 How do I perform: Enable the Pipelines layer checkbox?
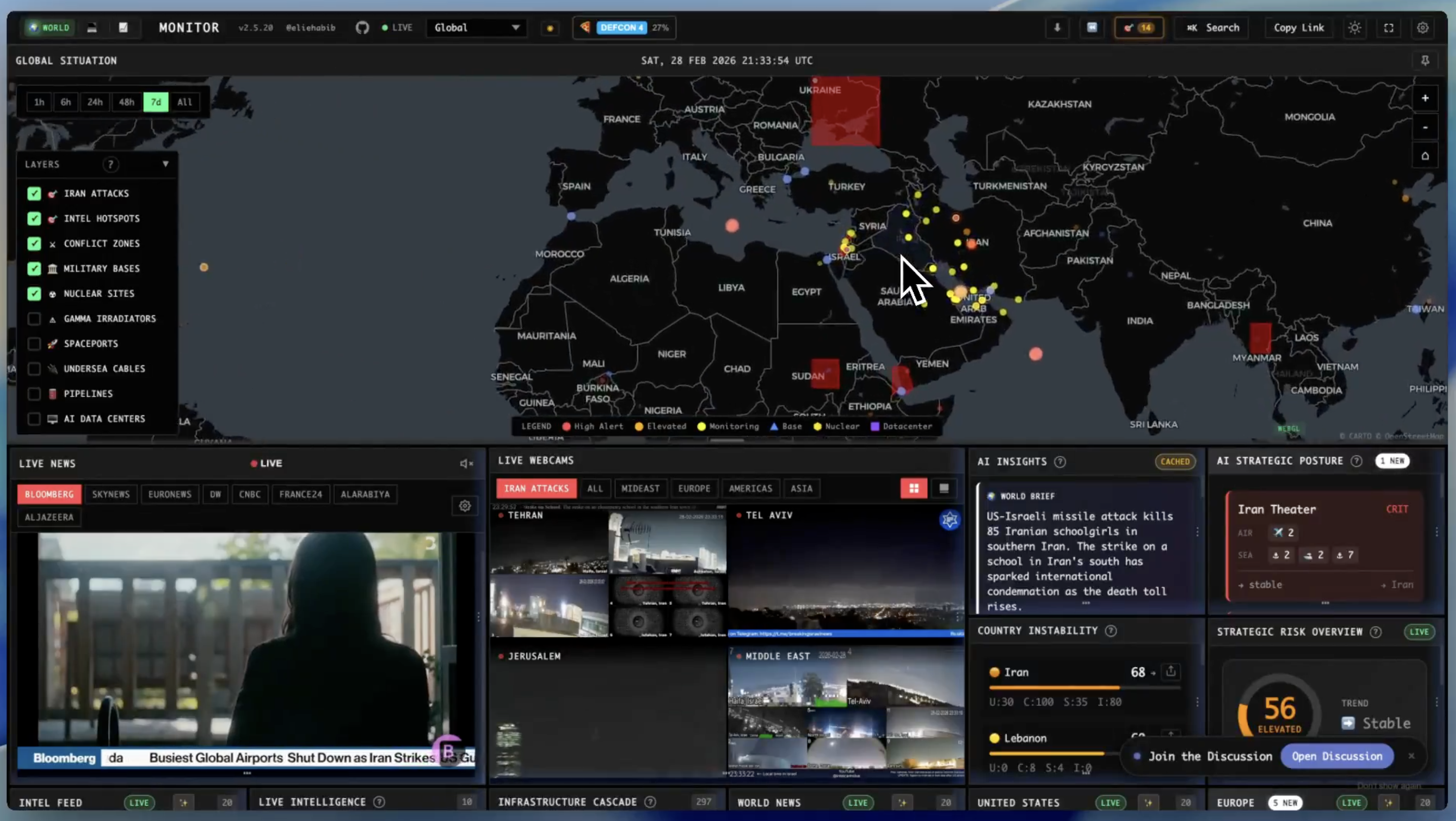point(34,394)
